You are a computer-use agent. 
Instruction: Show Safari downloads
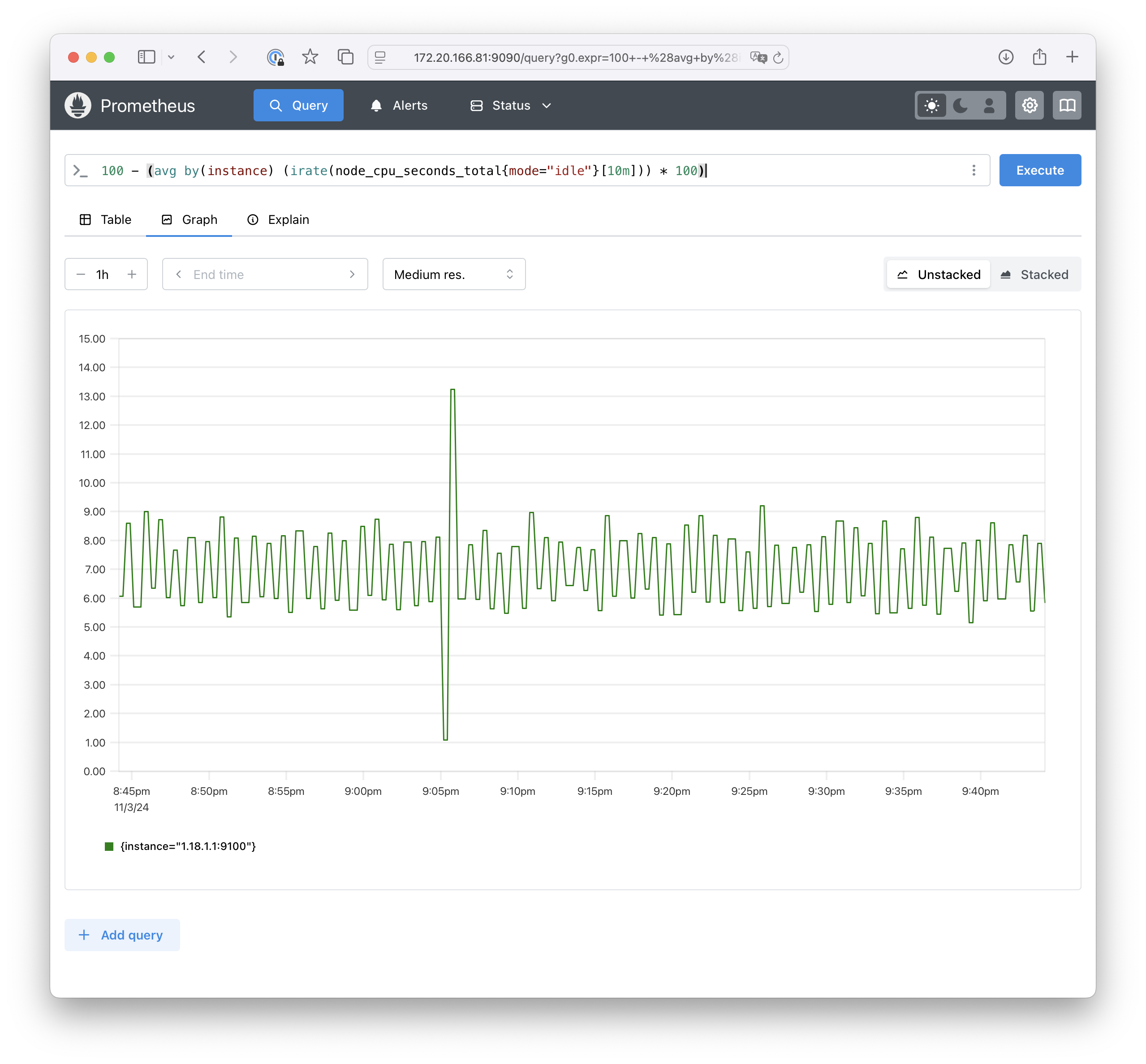[x=1005, y=57]
